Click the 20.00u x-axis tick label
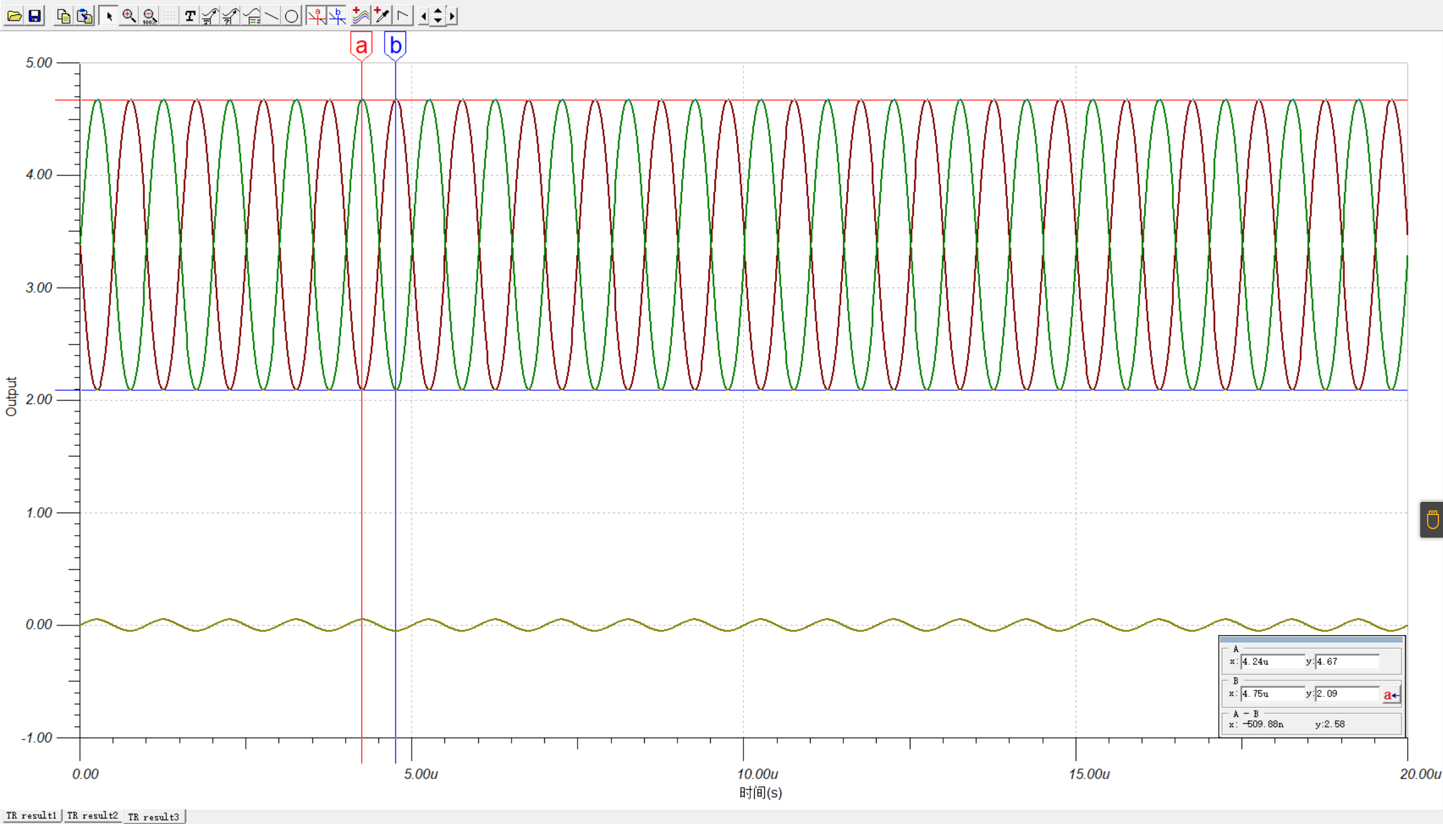This screenshot has width=1443, height=824. coord(1420,774)
